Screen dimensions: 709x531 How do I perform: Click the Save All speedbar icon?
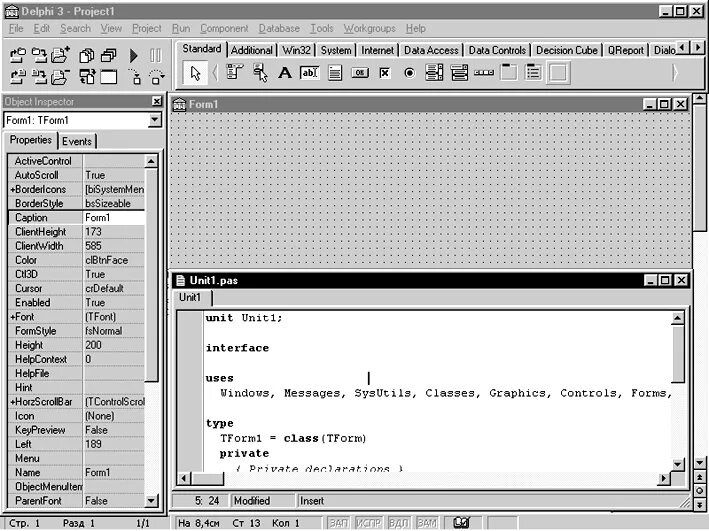[39, 55]
